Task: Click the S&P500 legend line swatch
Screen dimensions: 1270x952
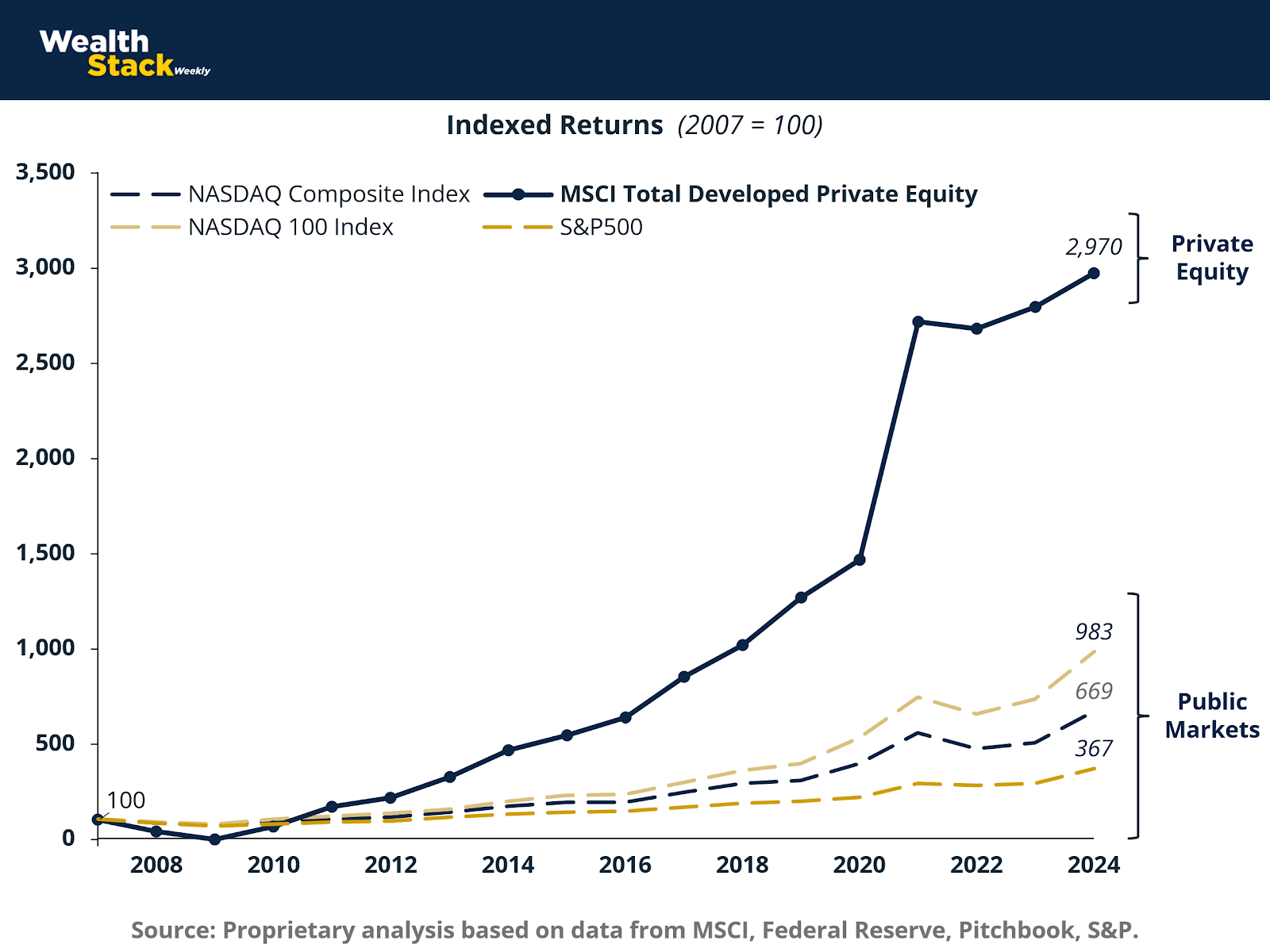Action: pyautogui.click(x=518, y=228)
